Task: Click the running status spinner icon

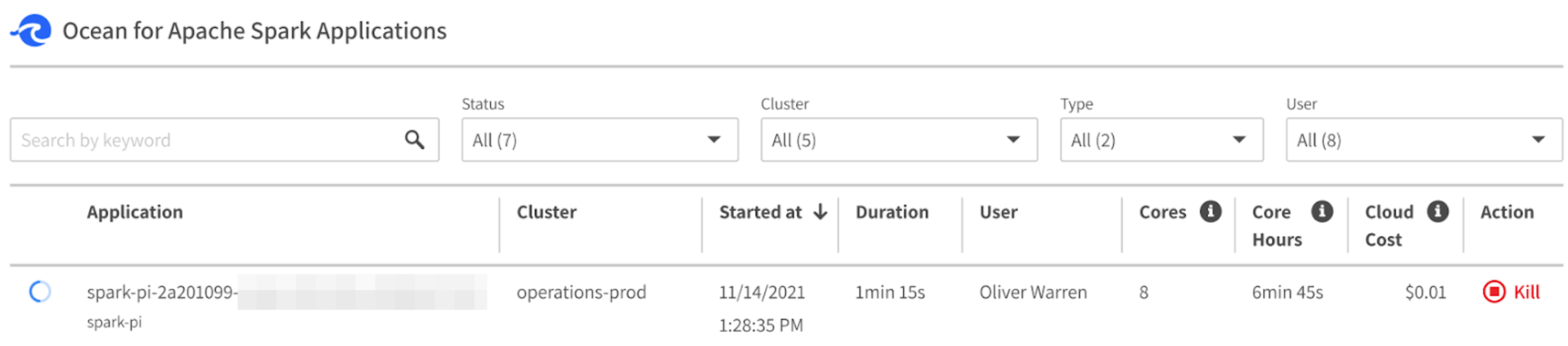Action: [x=40, y=292]
